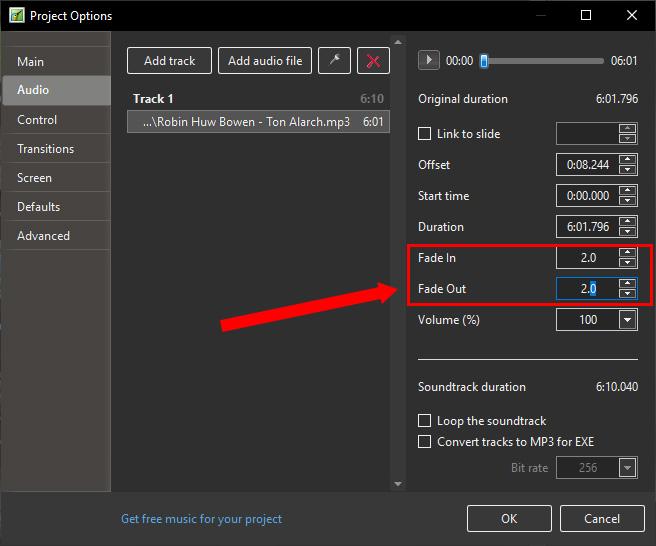Maximize the Project Options window
This screenshot has width=656, height=546.
[586, 15]
